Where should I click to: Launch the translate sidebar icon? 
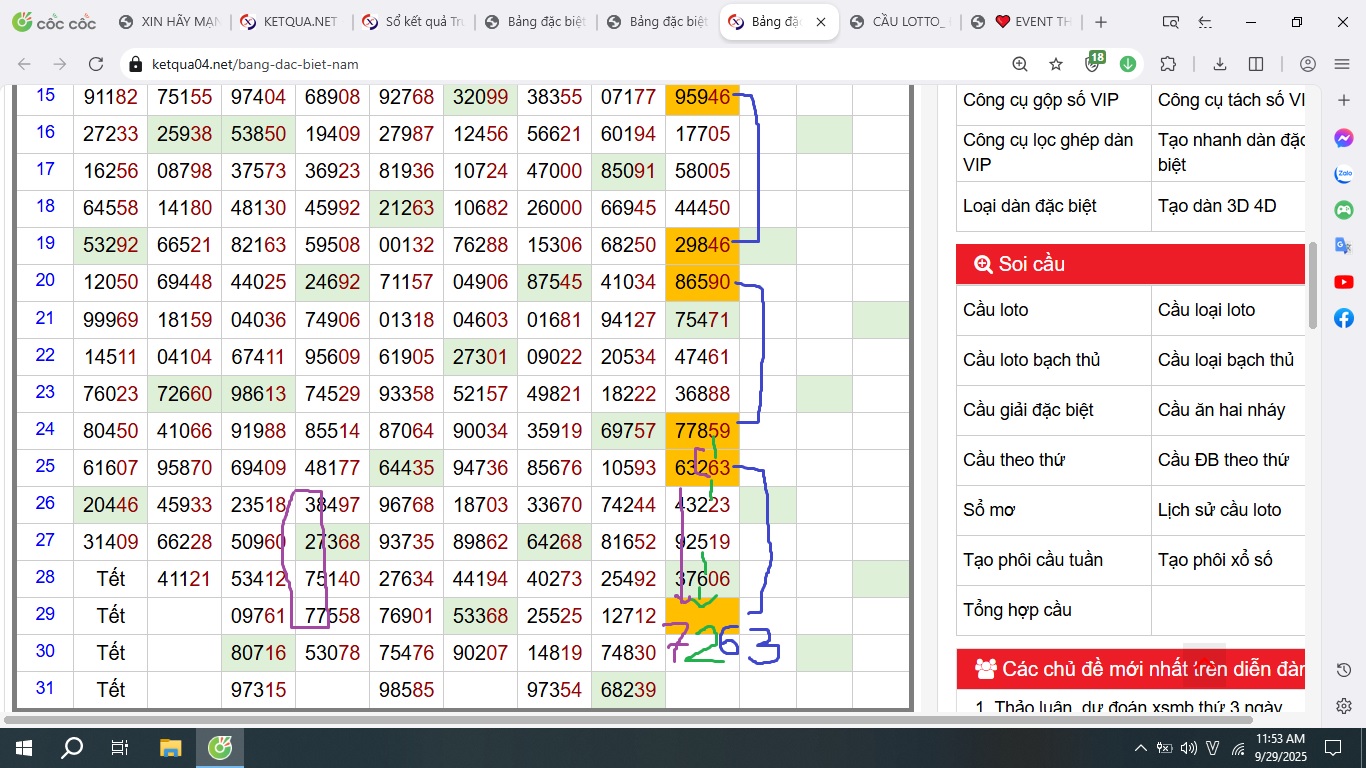(x=1344, y=246)
